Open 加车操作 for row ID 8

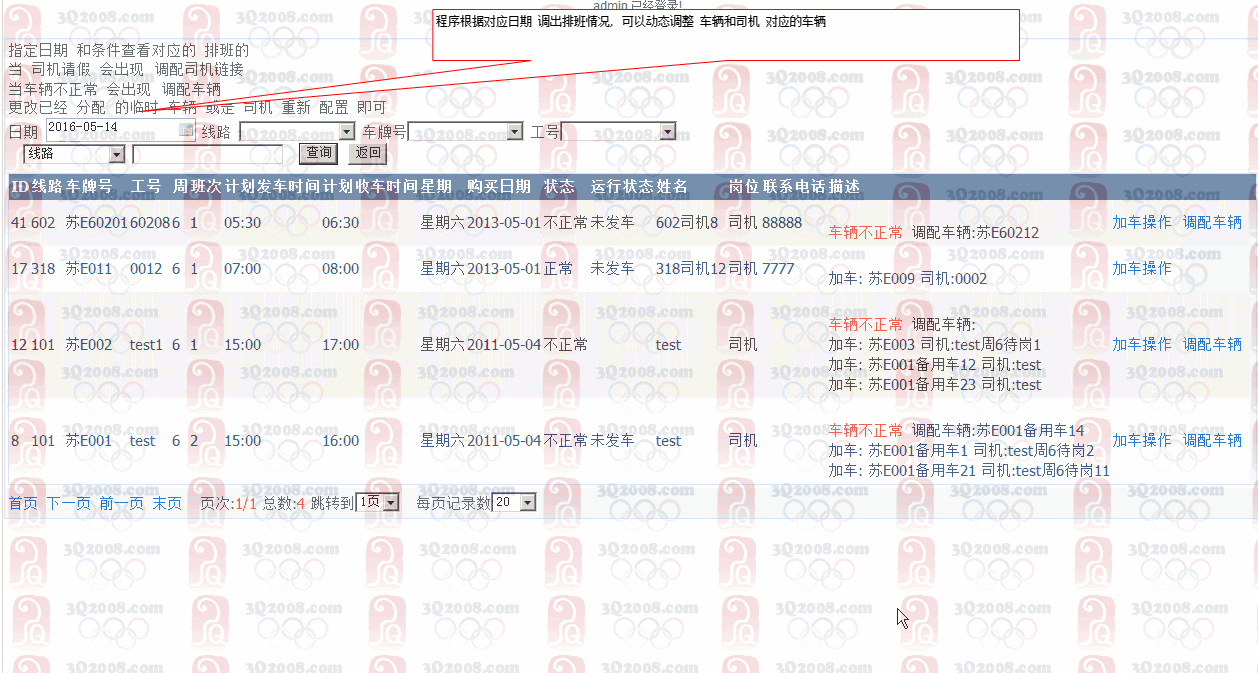[x=1142, y=440]
